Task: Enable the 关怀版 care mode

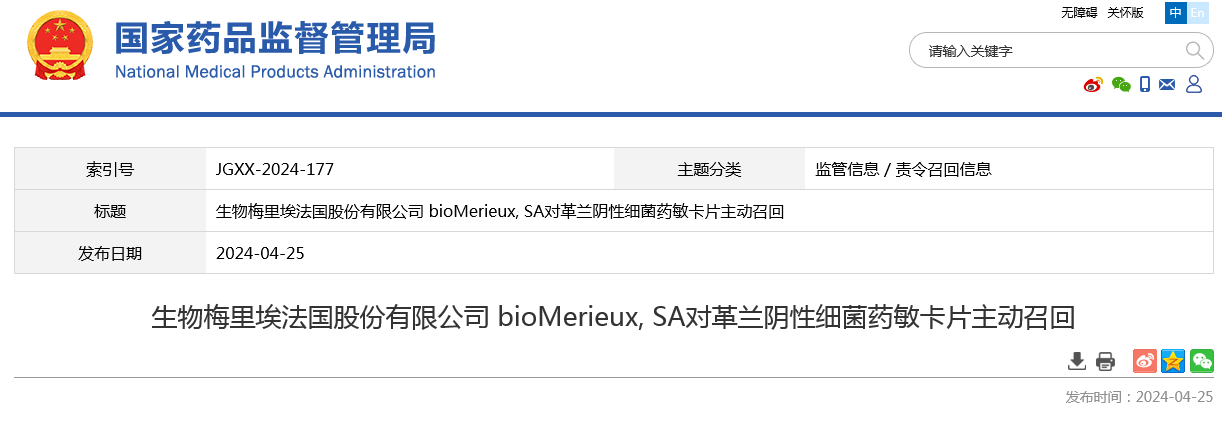Action: pos(1125,13)
